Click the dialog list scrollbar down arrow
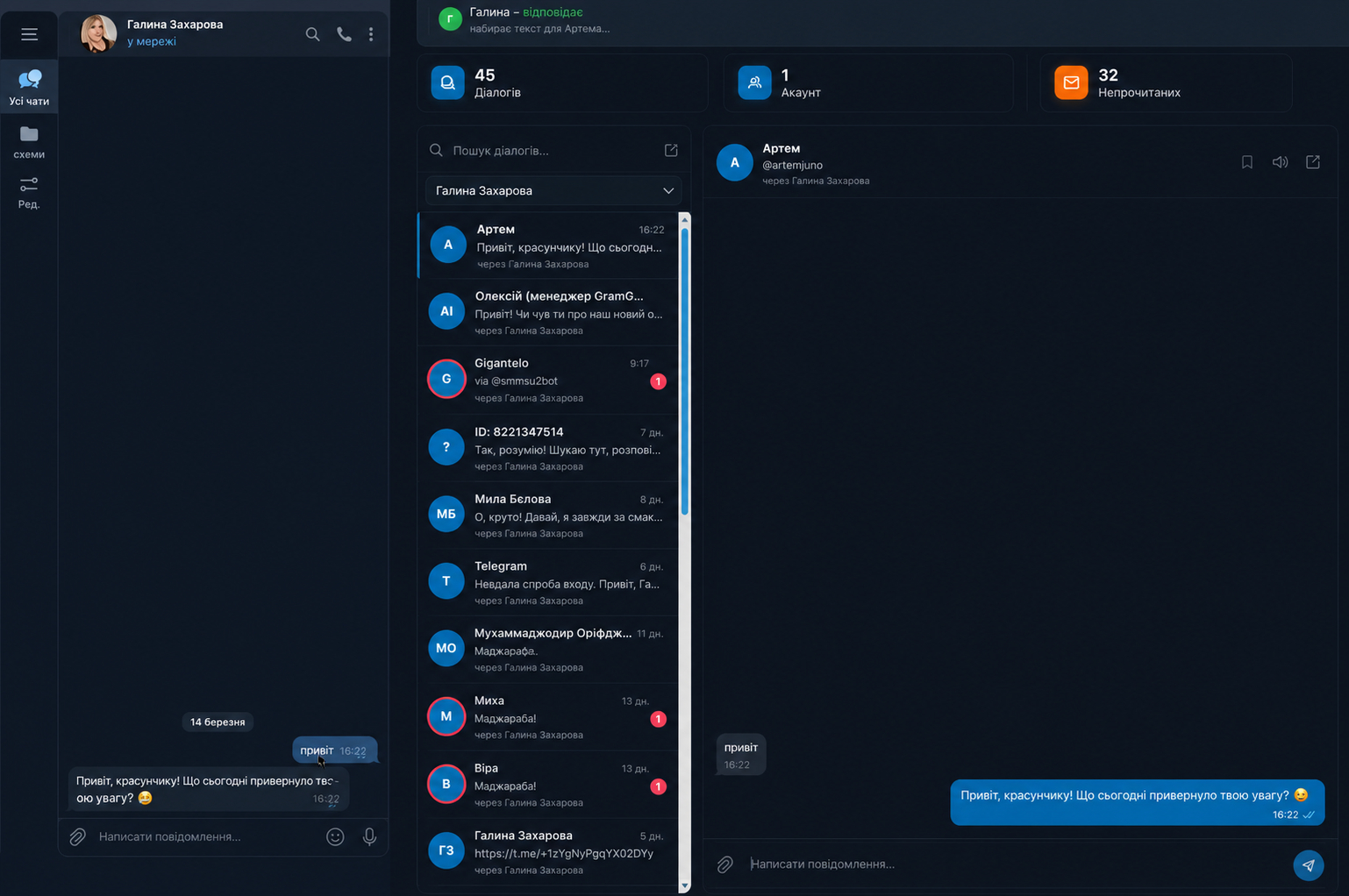Viewport: 1349px width, 896px height. pyautogui.click(x=685, y=886)
